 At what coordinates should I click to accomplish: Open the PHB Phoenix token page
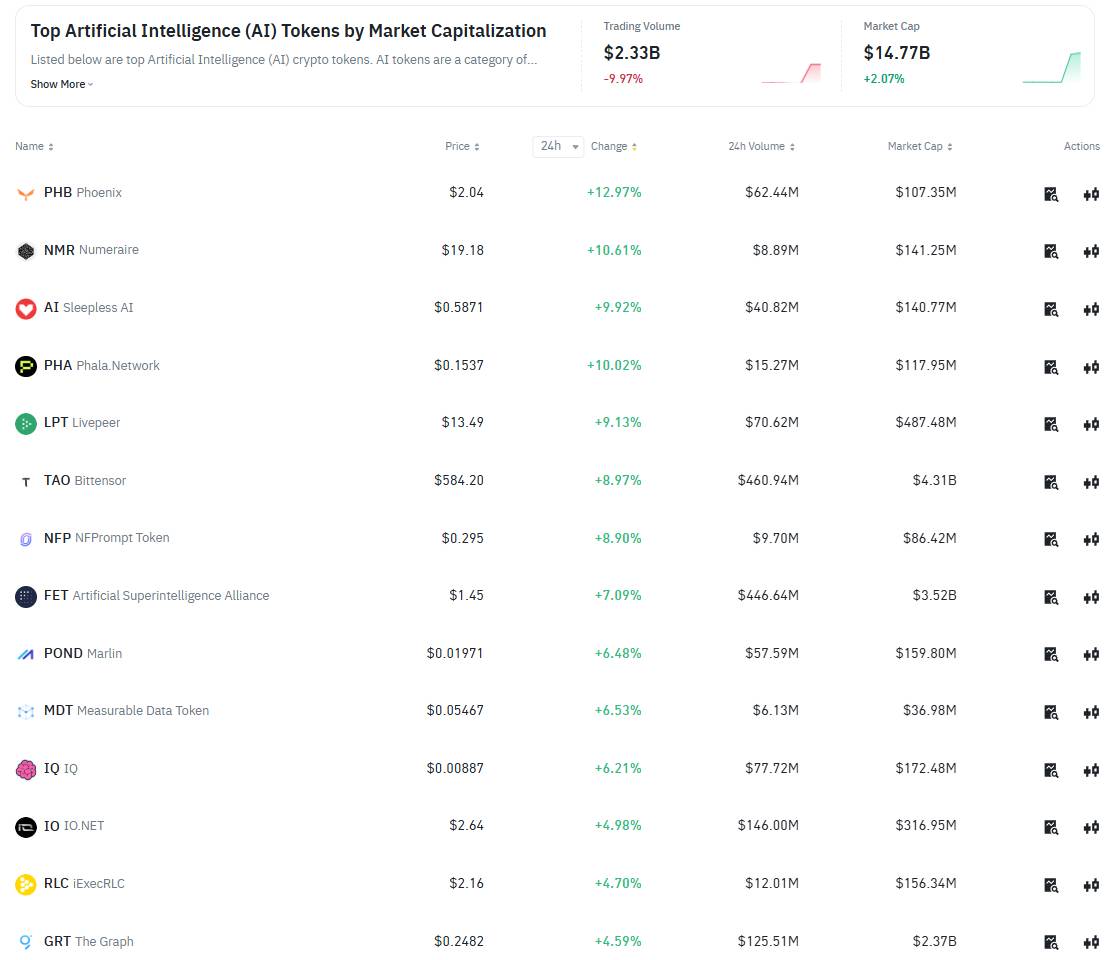[83, 192]
